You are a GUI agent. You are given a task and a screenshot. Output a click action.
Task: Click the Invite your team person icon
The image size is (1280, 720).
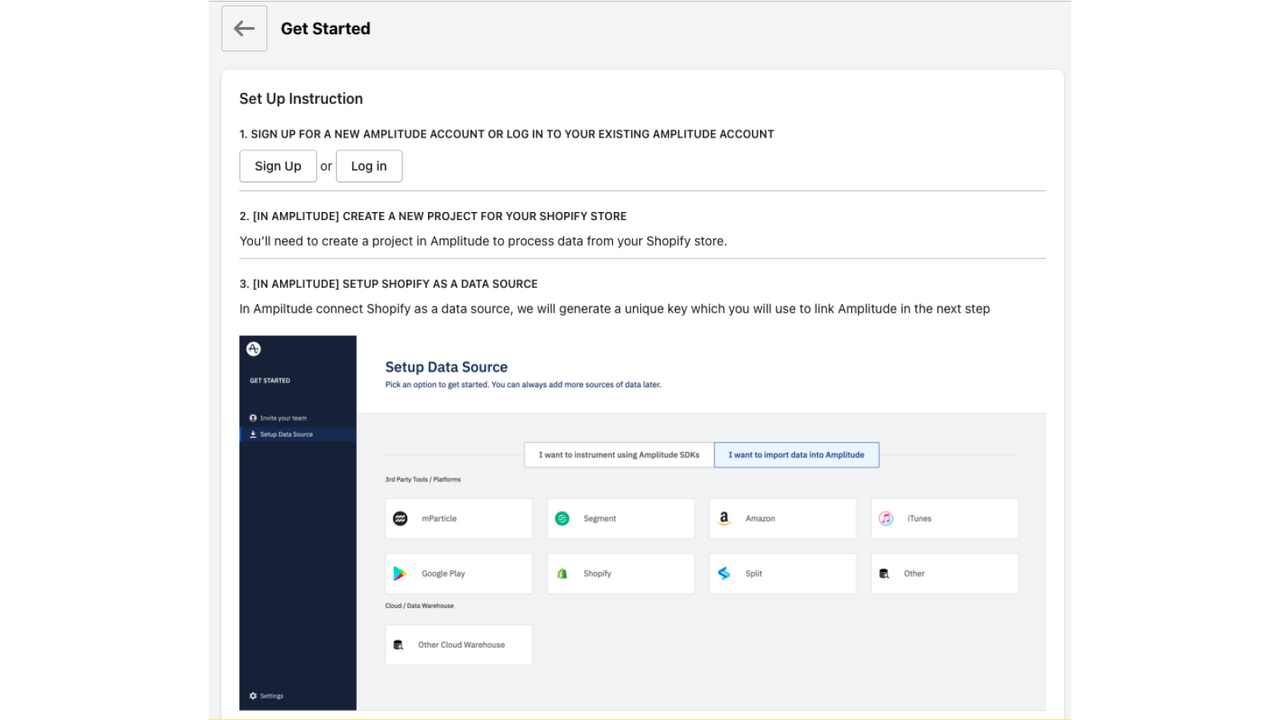253,418
